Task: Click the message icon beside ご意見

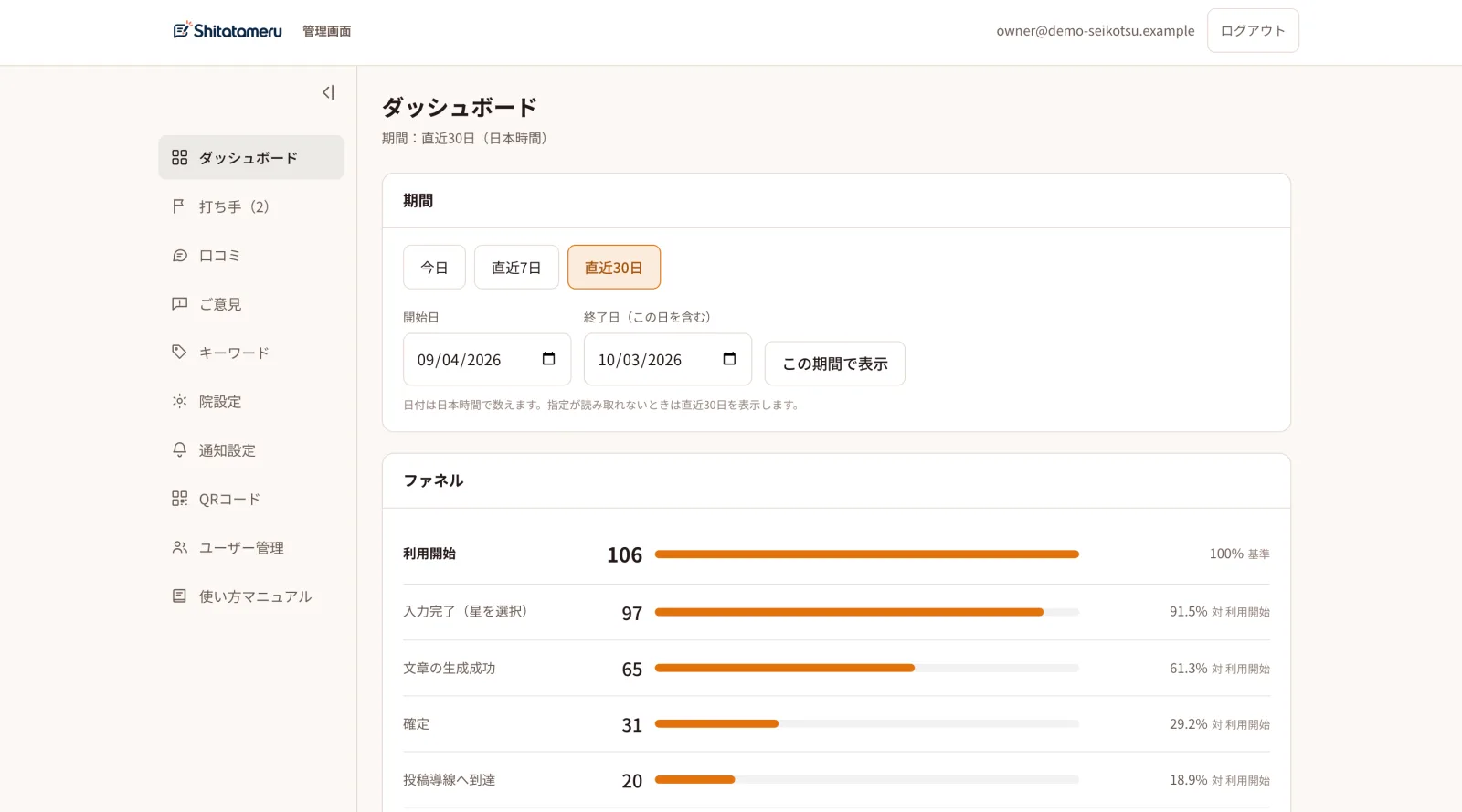Action: pos(180,304)
